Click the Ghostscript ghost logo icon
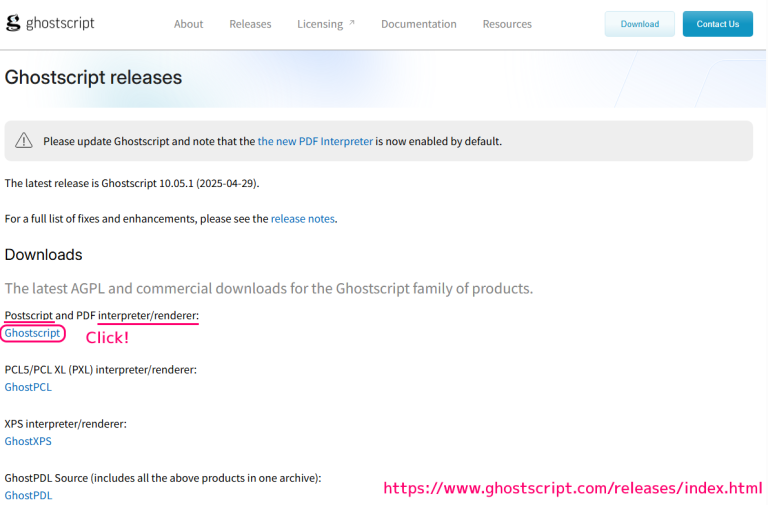The image size is (768, 505). [x=13, y=24]
